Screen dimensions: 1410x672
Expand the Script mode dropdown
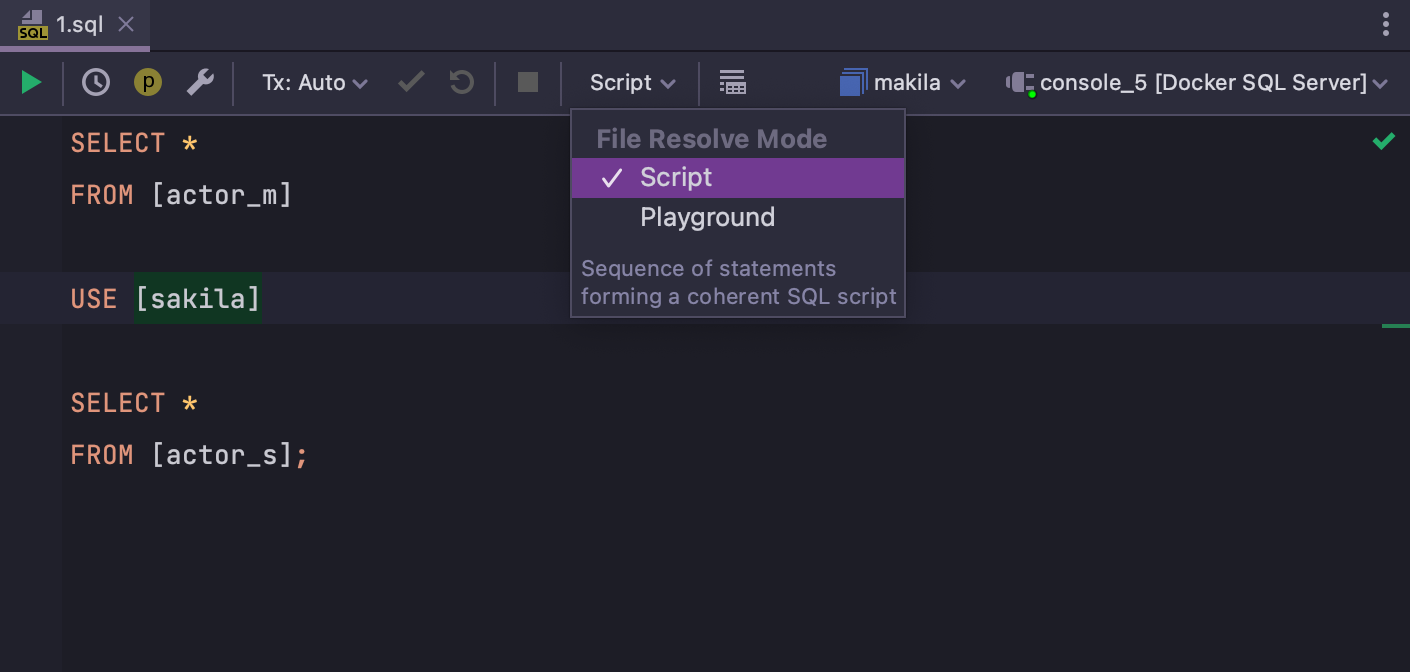pyautogui.click(x=632, y=83)
